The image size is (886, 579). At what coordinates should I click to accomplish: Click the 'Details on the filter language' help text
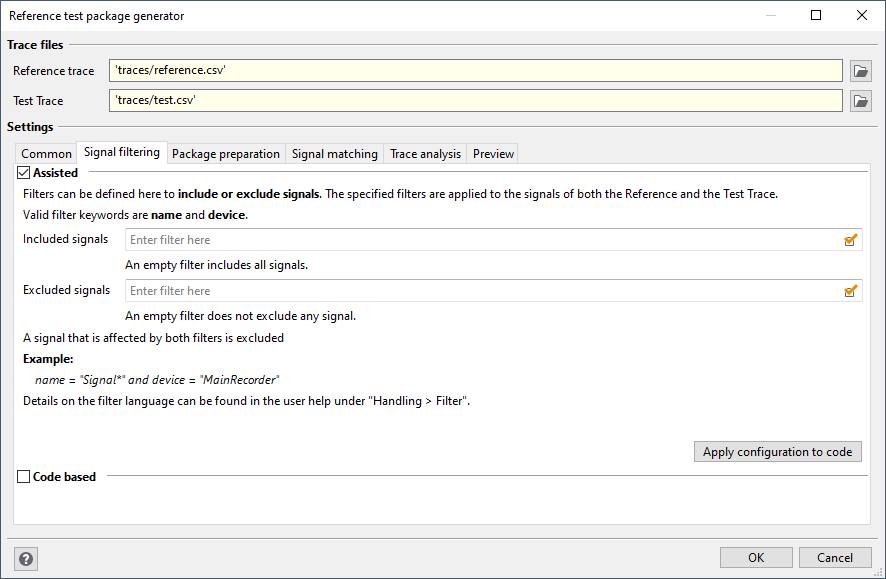pyautogui.click(x=246, y=401)
